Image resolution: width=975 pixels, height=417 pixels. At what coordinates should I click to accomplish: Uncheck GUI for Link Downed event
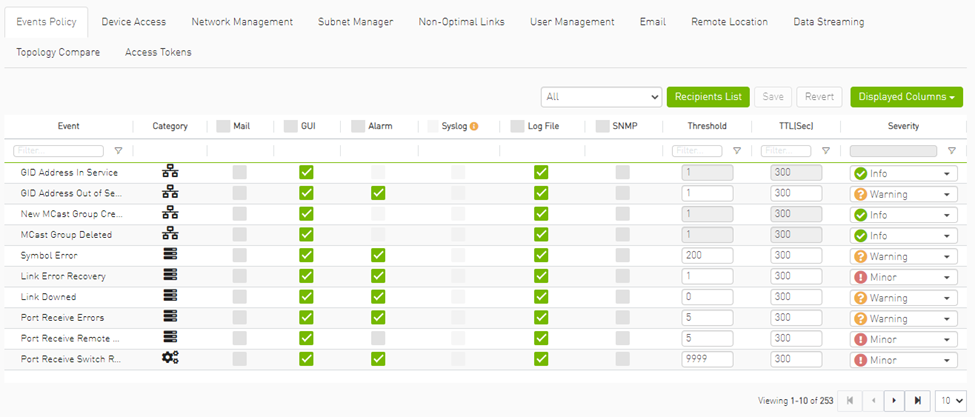pyautogui.click(x=307, y=297)
